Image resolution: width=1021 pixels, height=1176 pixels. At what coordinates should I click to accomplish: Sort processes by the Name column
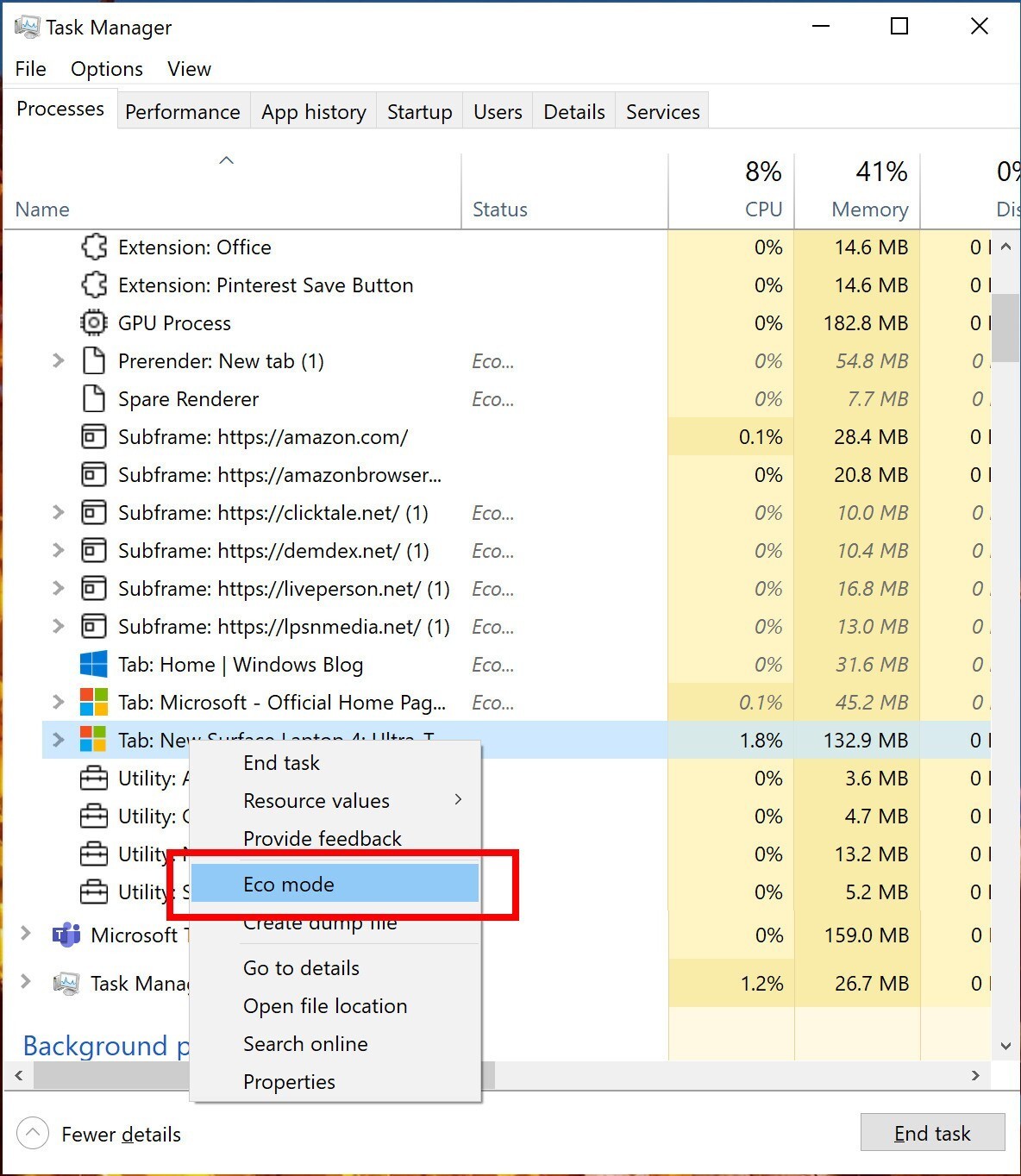click(x=232, y=191)
